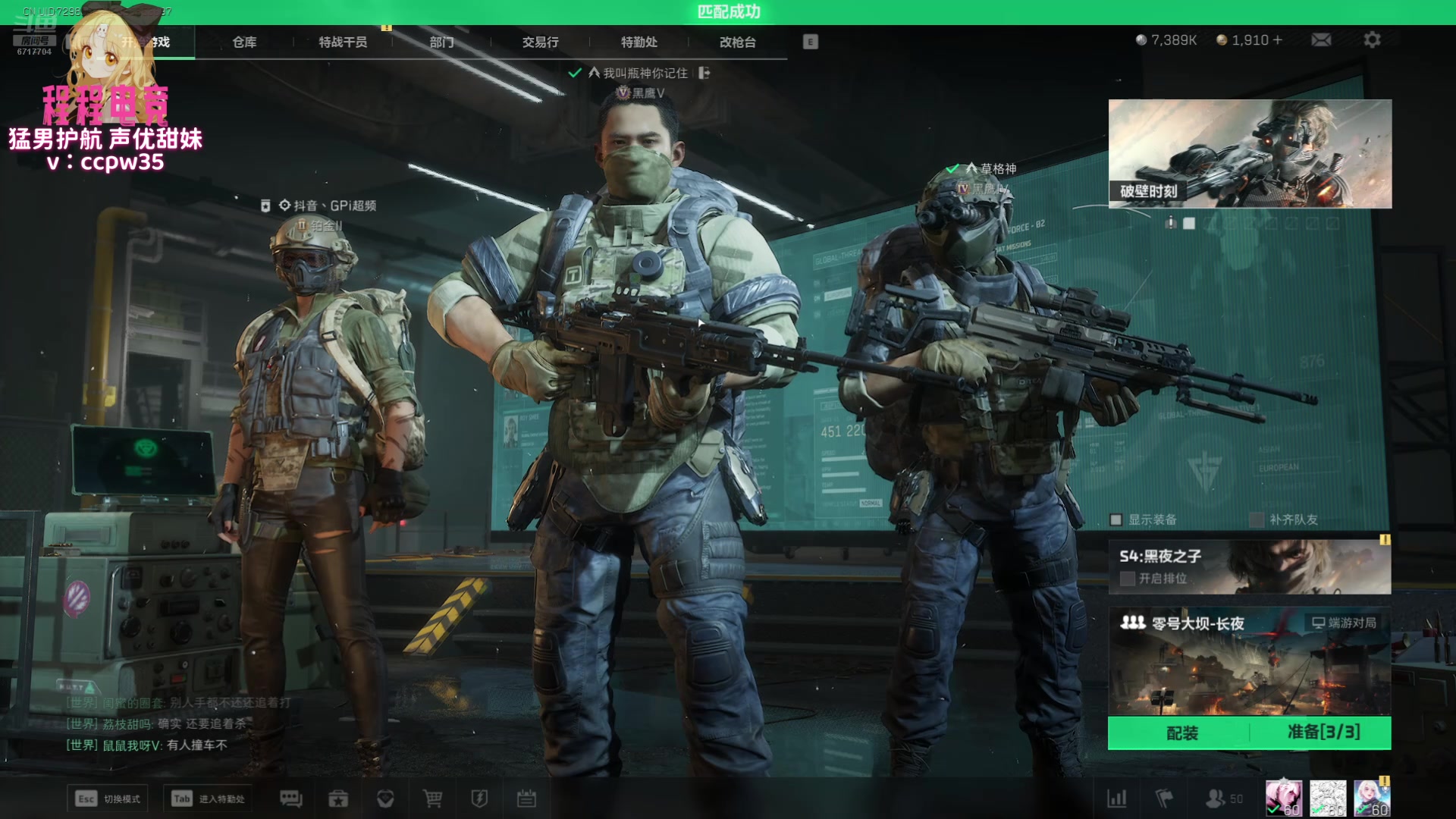This screenshot has height=819, width=1456.
Task: Click the player name 抖音、GPi超频
Action: (334, 206)
